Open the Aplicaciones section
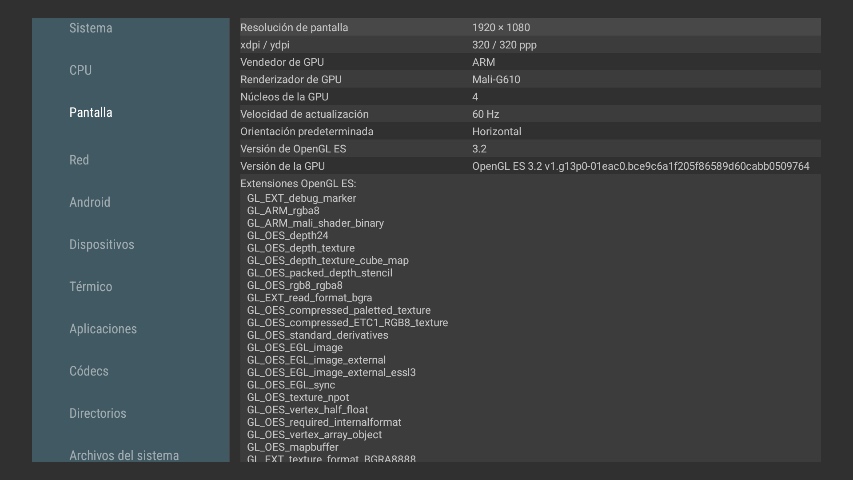Image resolution: width=853 pixels, height=480 pixels. (x=103, y=329)
